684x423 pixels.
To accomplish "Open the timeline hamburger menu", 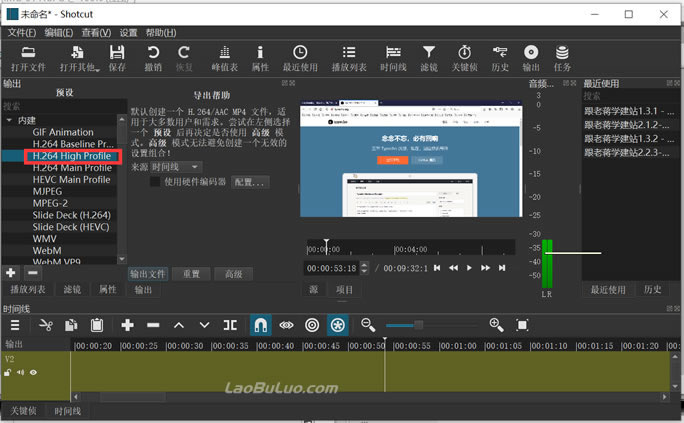I will click(15, 325).
